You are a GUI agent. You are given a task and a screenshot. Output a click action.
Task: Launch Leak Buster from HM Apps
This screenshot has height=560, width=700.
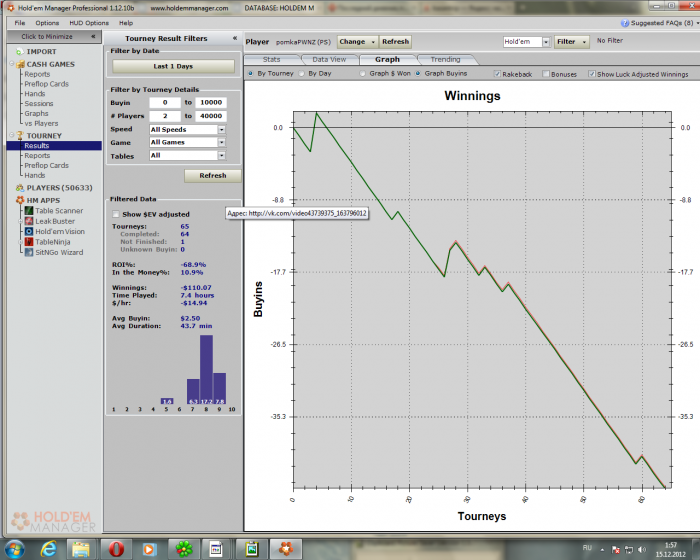(57, 221)
